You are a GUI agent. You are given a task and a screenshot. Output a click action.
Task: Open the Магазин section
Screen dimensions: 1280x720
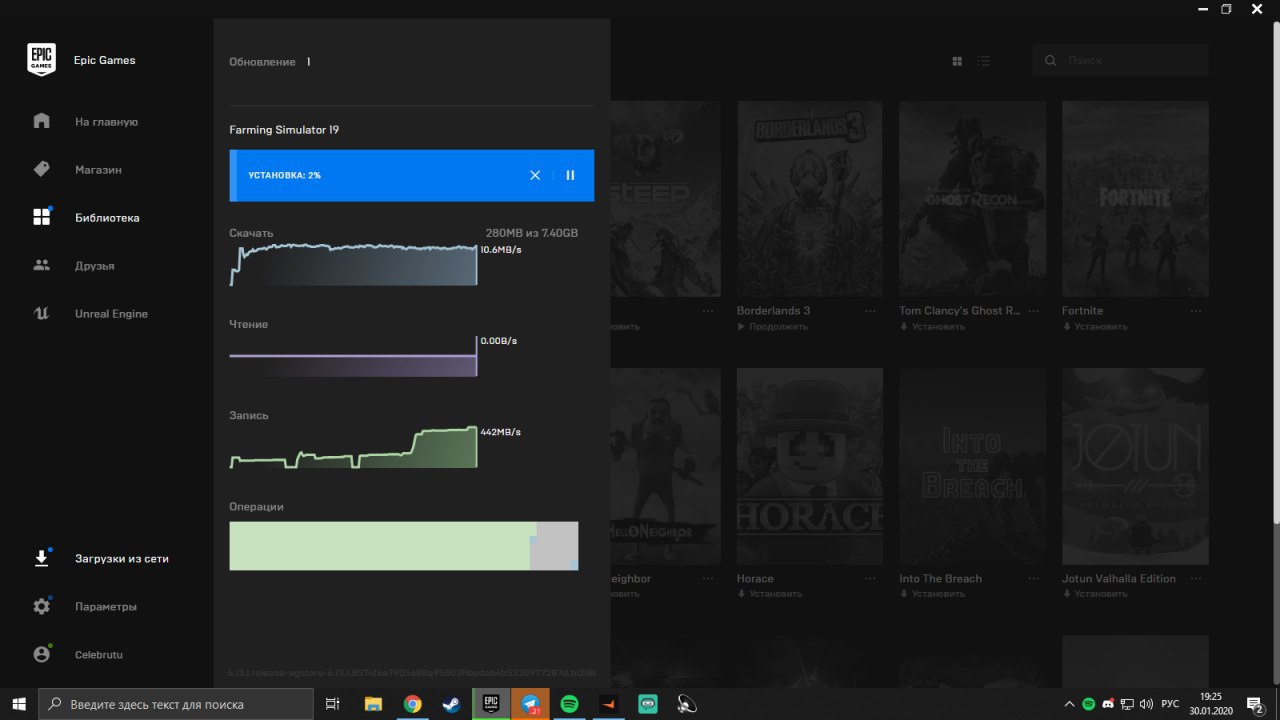(x=98, y=170)
